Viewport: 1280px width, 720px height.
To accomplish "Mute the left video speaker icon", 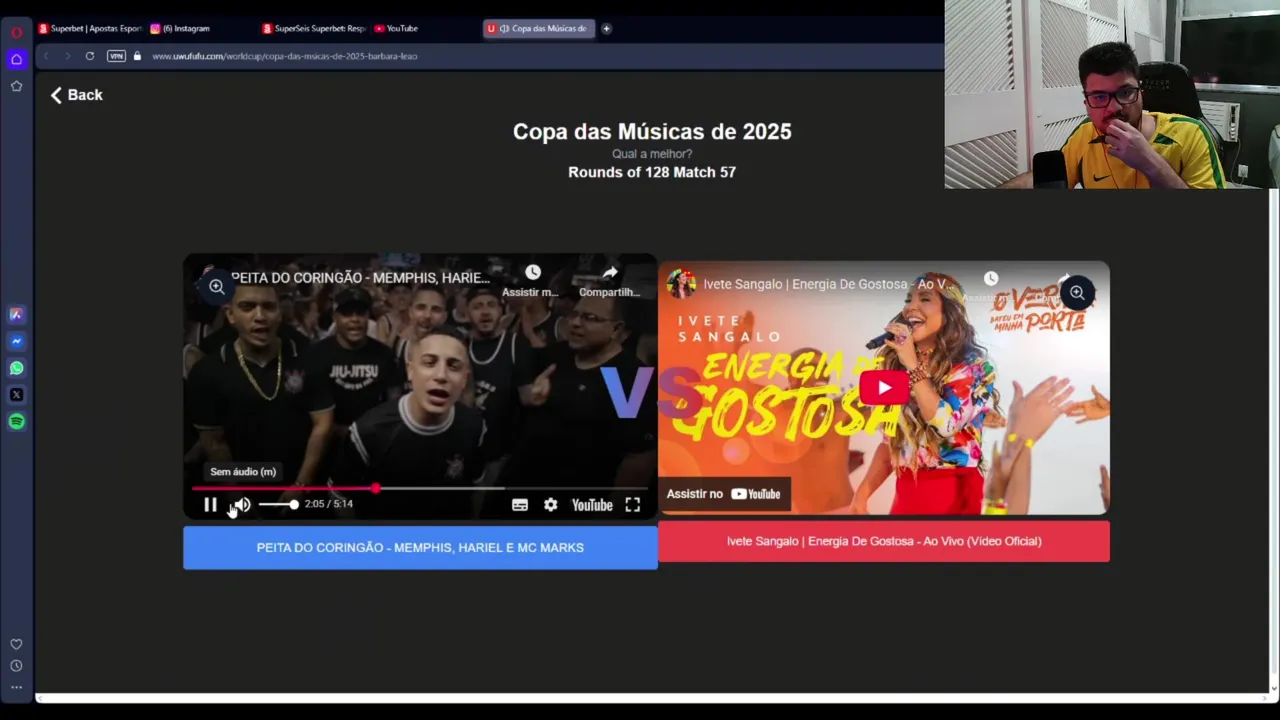I will click(x=242, y=505).
